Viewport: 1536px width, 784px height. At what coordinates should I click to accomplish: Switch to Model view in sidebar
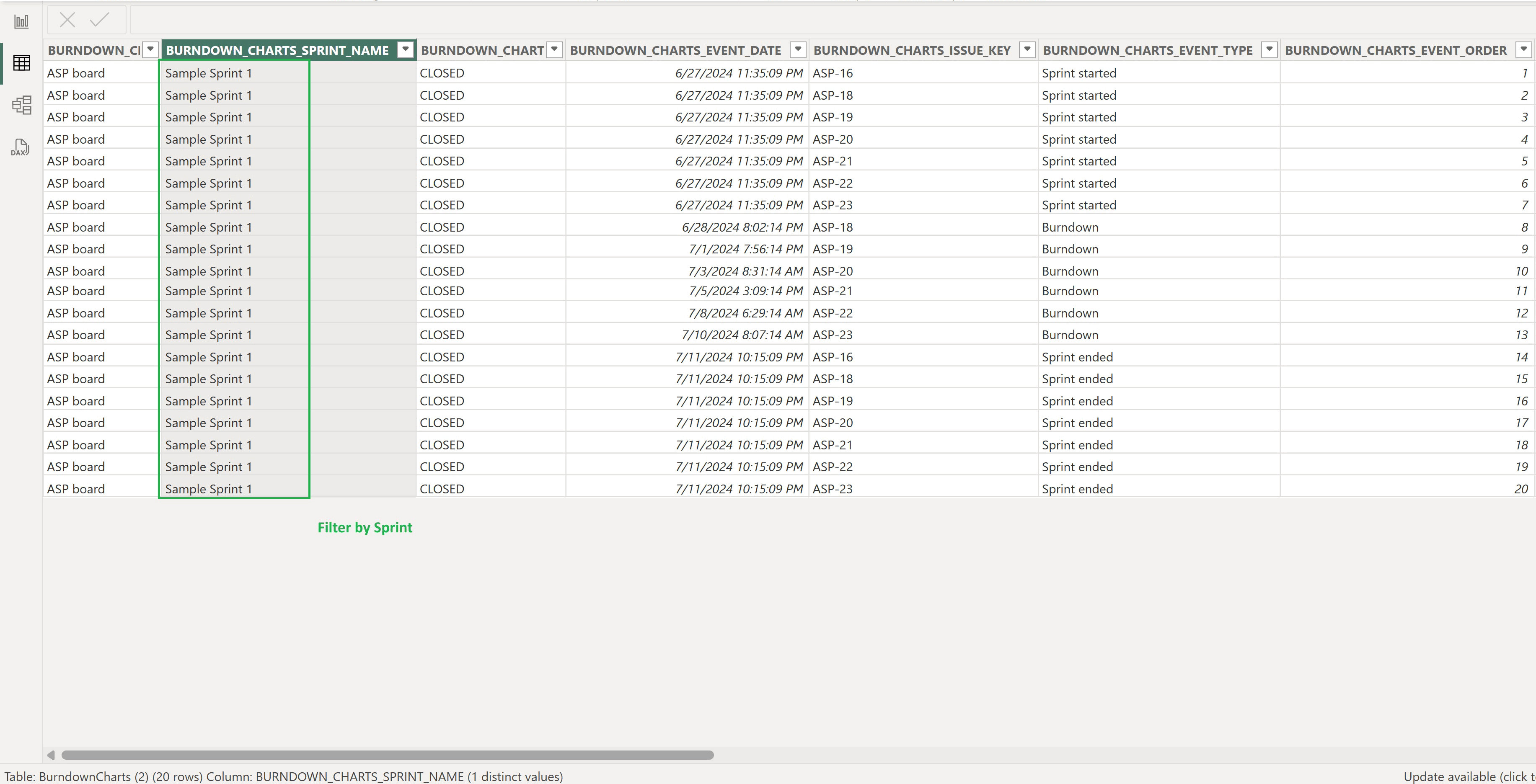(21, 104)
